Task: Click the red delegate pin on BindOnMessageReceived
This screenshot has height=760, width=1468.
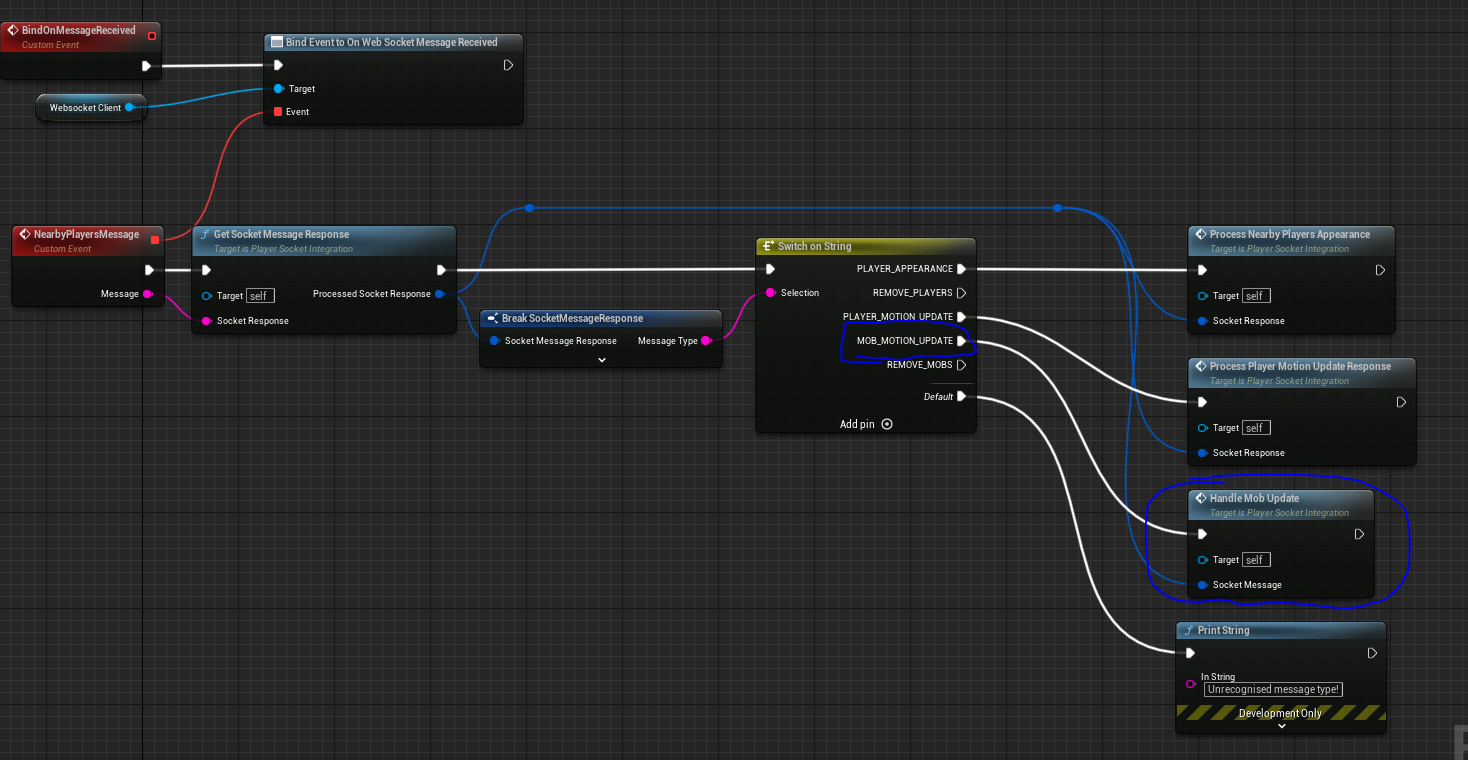Action: 151,36
